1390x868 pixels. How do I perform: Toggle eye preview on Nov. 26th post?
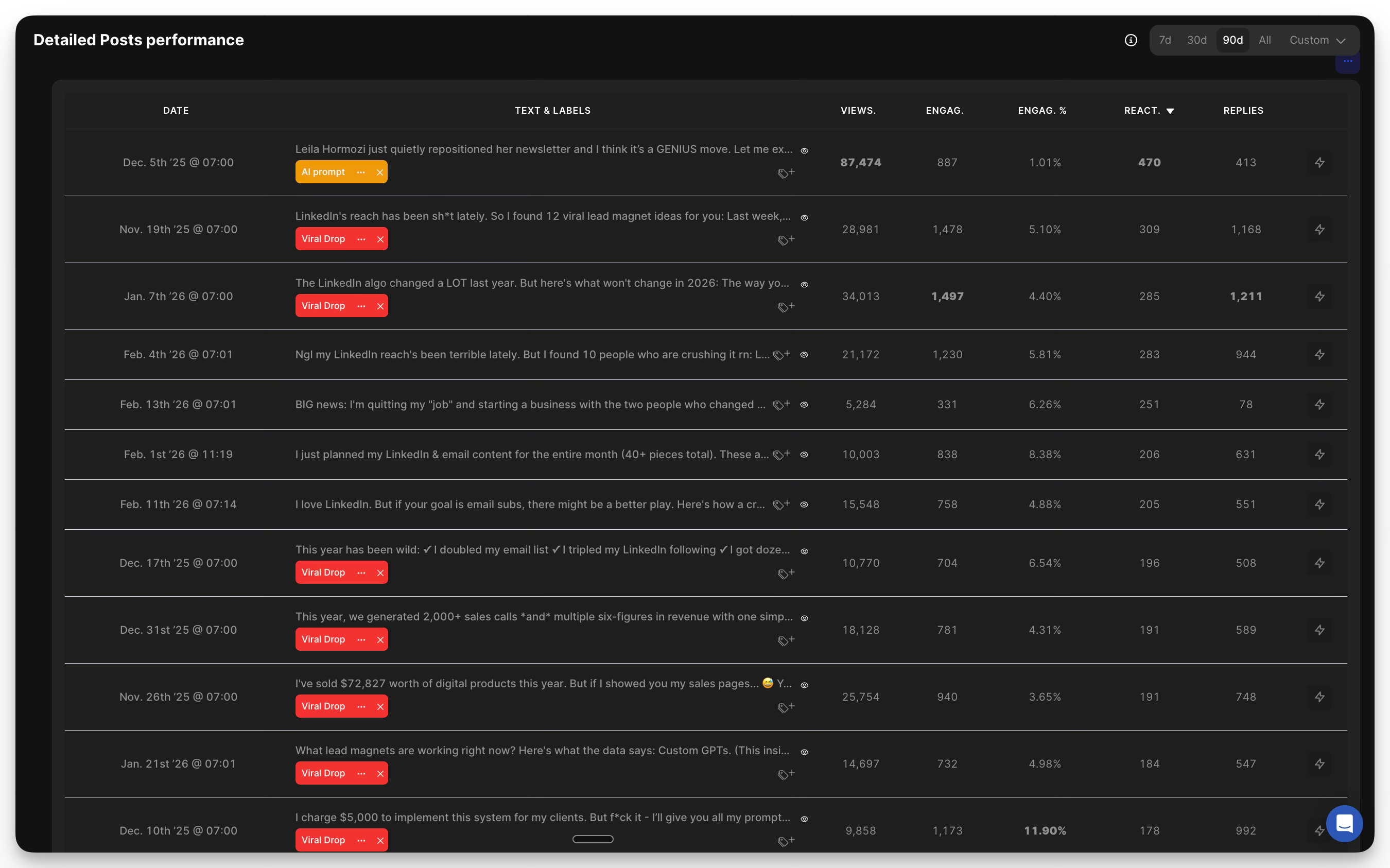(x=805, y=685)
